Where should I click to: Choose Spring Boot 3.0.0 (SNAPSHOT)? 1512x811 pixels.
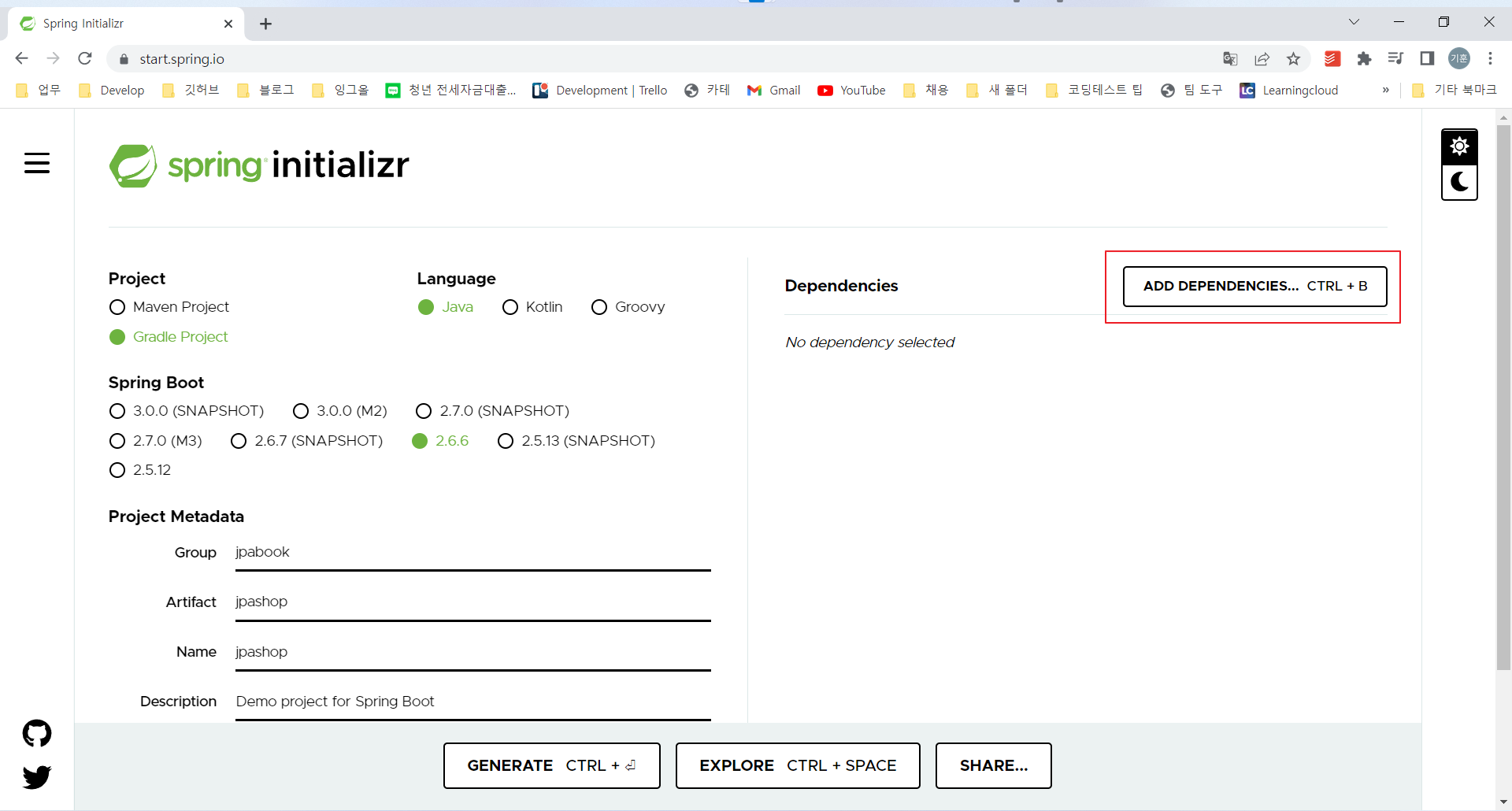(117, 411)
